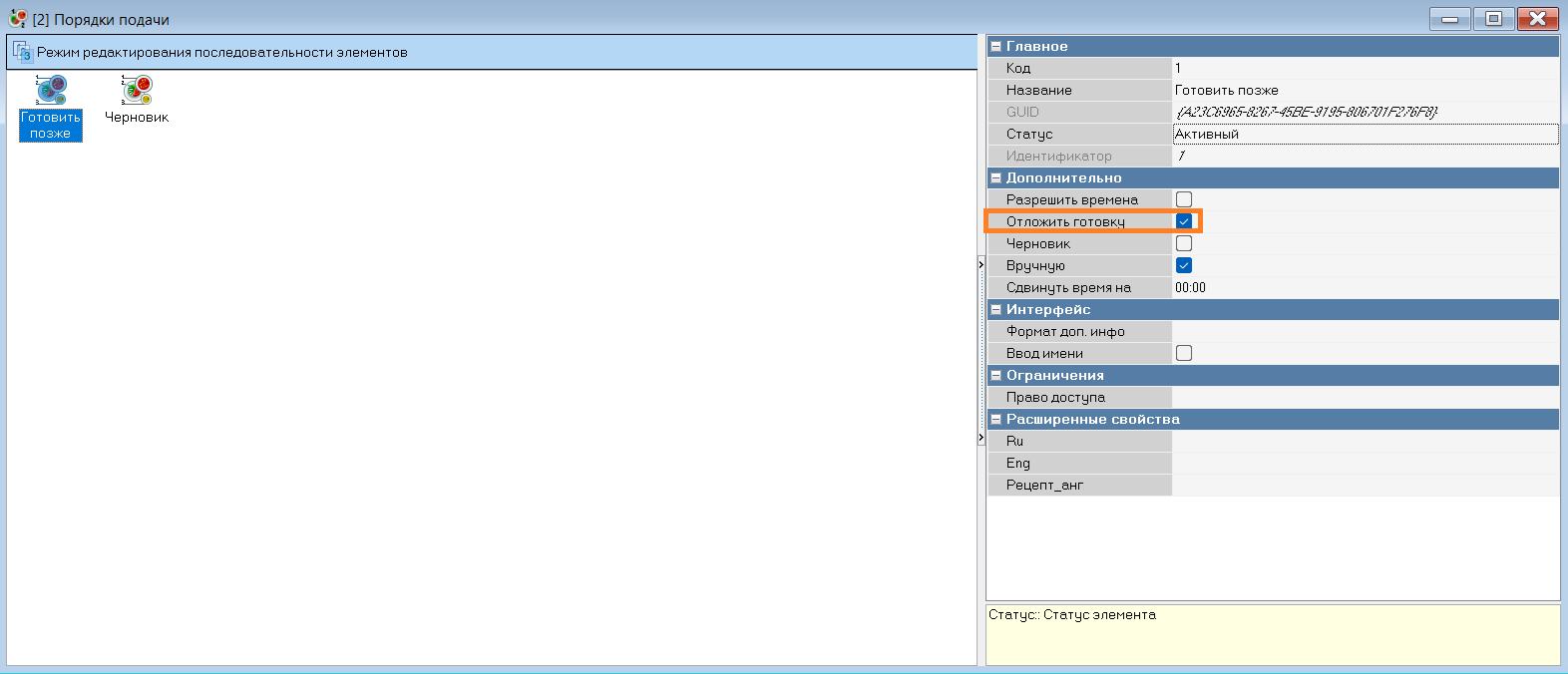
Task: Collapse the Расширенные свойства section
Action: pyautogui.click(x=995, y=420)
